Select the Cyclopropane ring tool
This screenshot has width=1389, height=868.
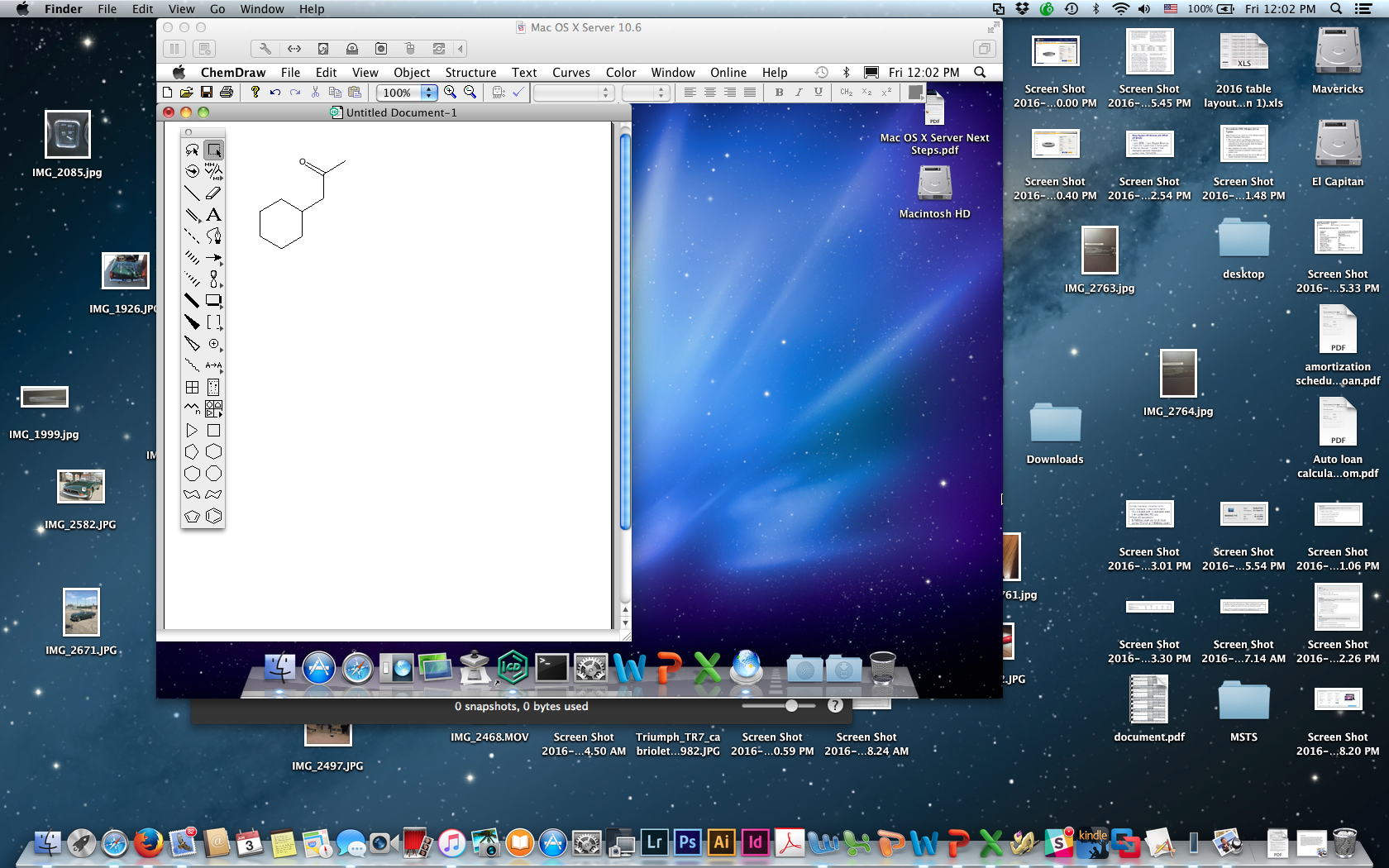[x=192, y=430]
